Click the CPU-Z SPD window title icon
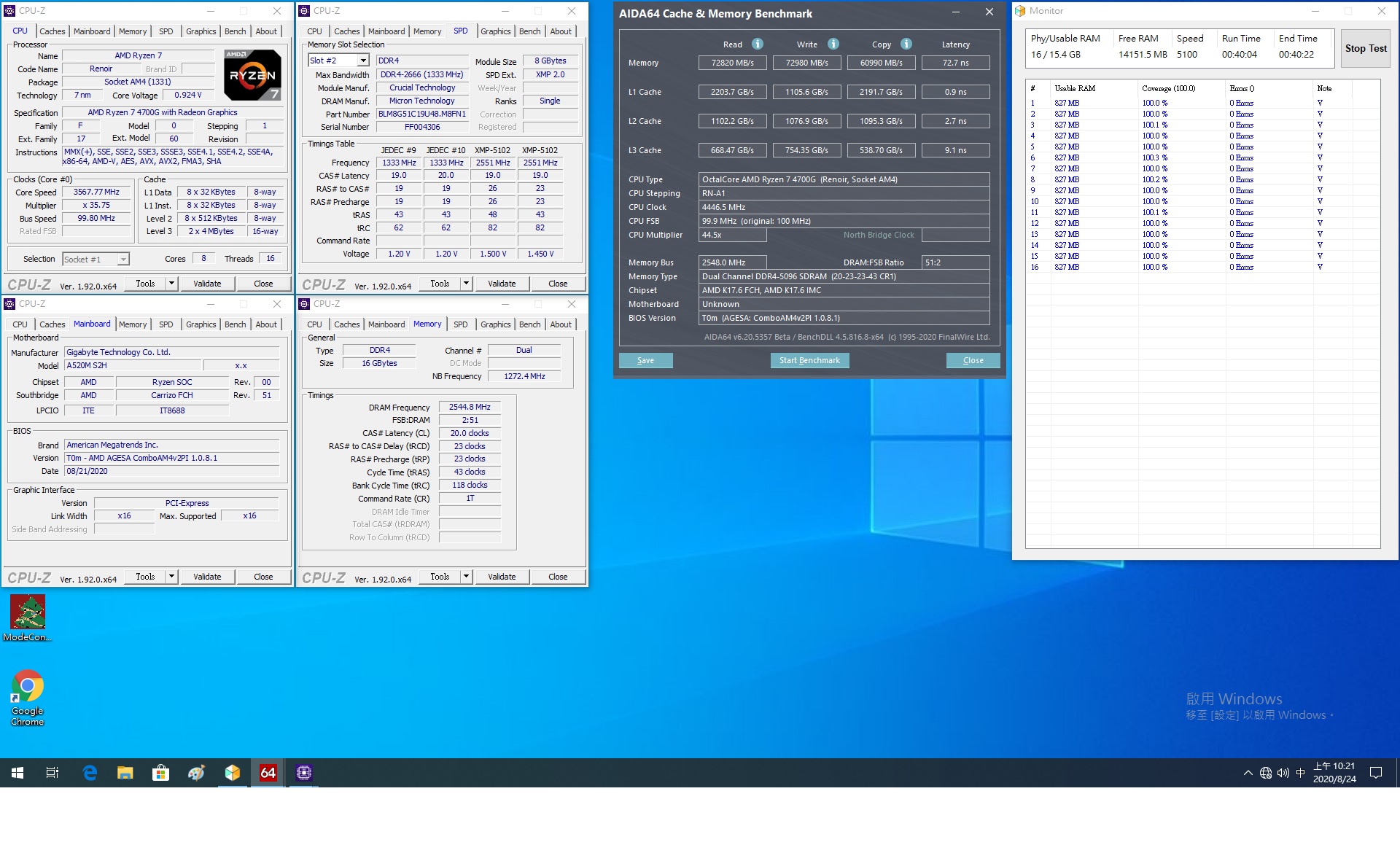Image resolution: width=1400 pixels, height=853 pixels. (x=305, y=11)
